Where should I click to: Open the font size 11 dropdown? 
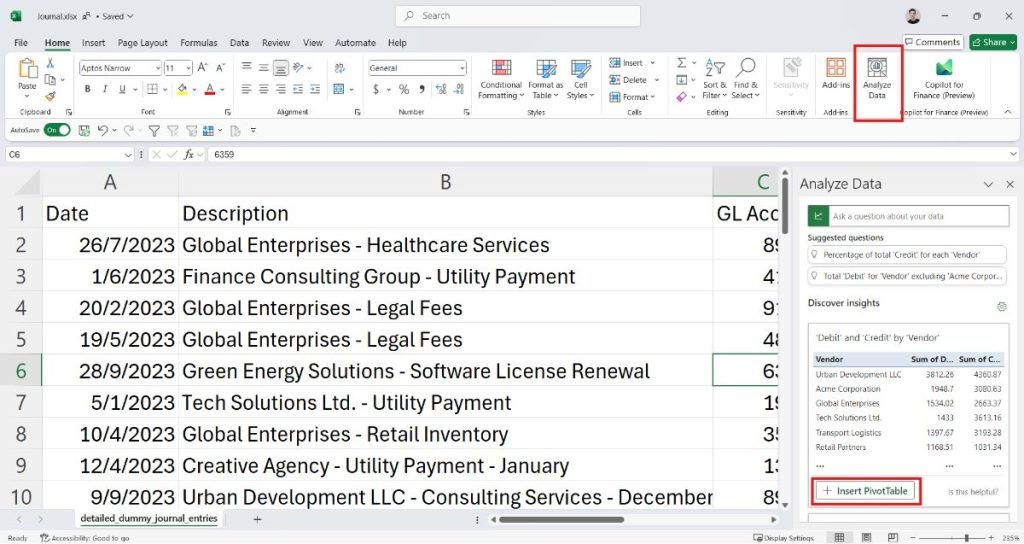point(189,68)
